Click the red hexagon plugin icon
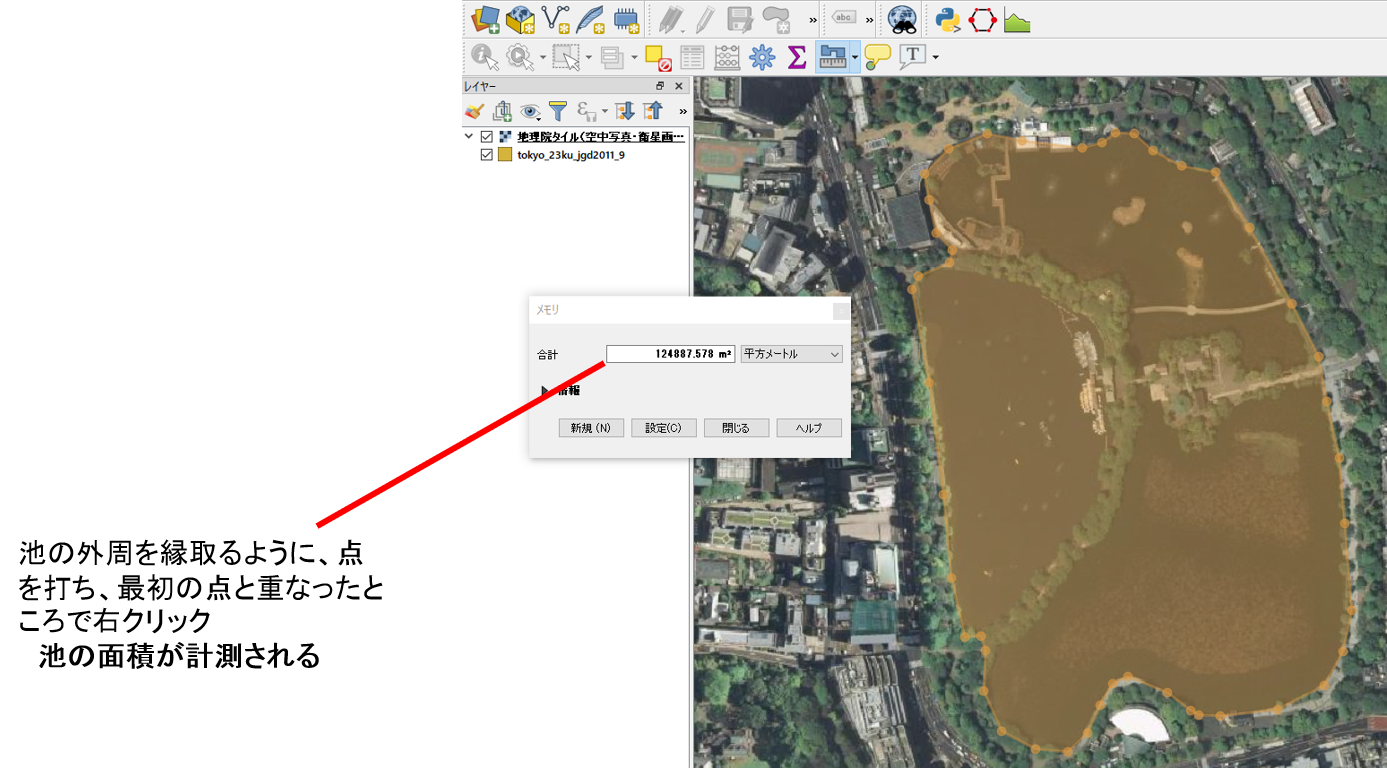The width and height of the screenshot is (1387, 768). (983, 19)
